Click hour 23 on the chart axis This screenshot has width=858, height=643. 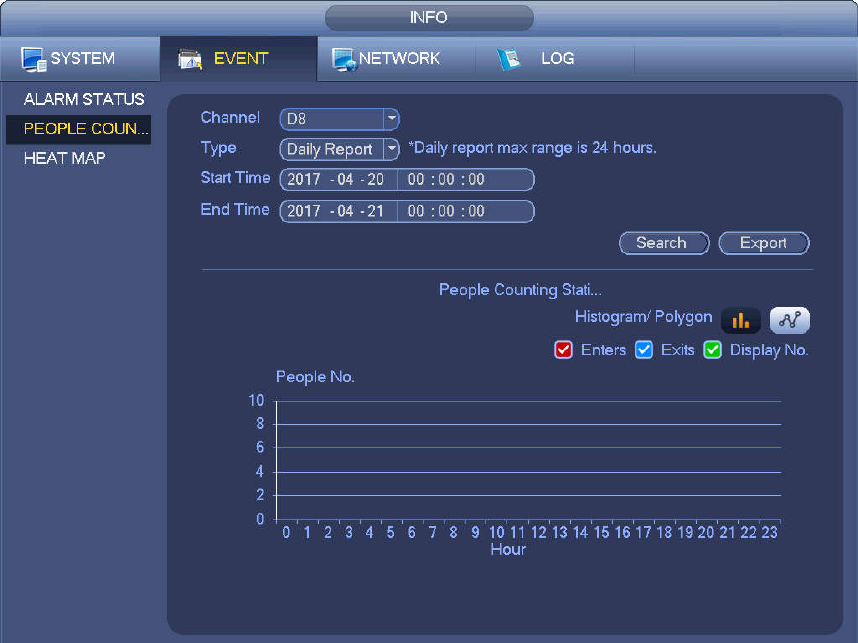769,532
